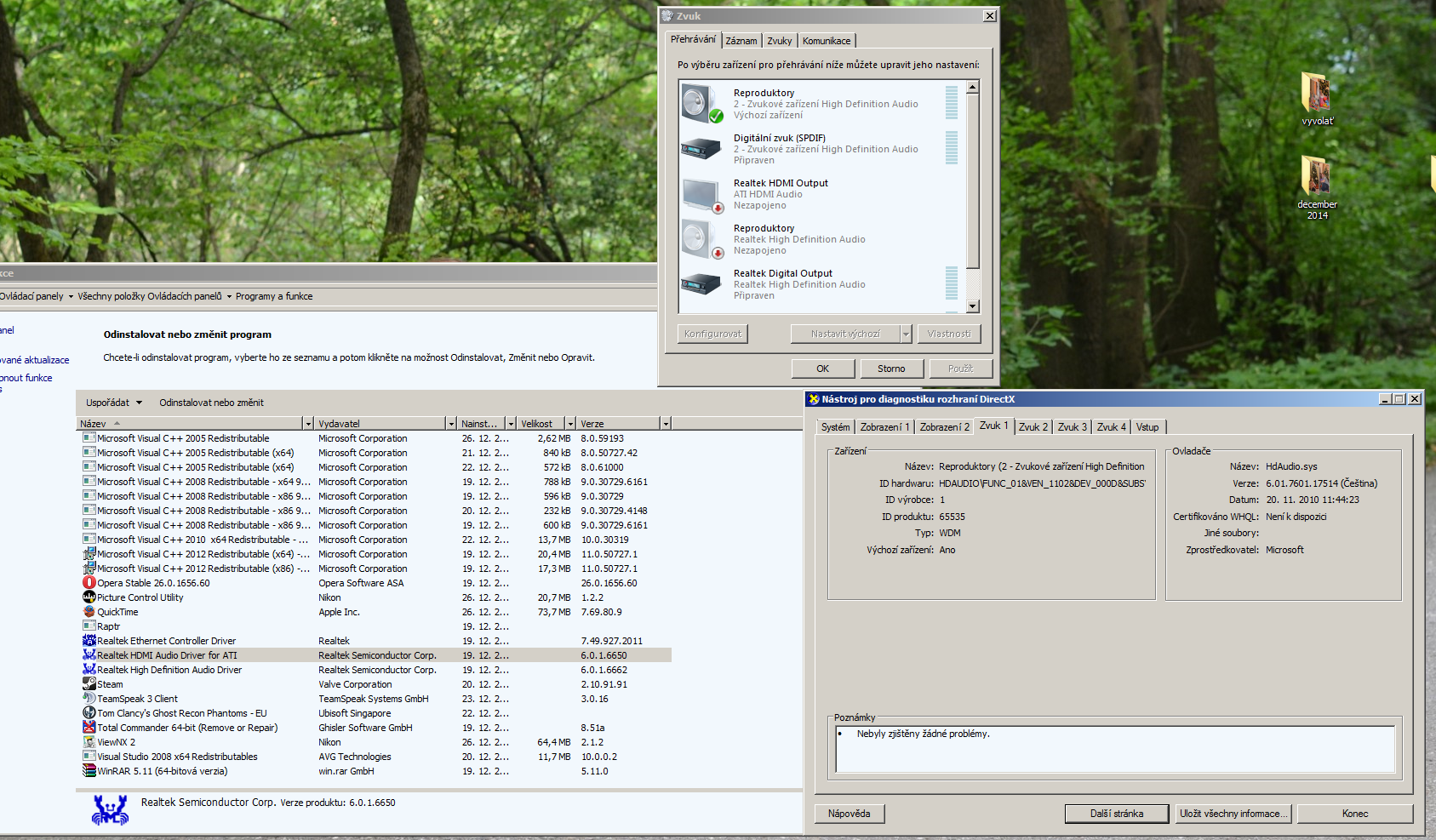Screen dimensions: 1436x840
Task: Open the Uspořádat dropdown menu
Action: click(114, 403)
